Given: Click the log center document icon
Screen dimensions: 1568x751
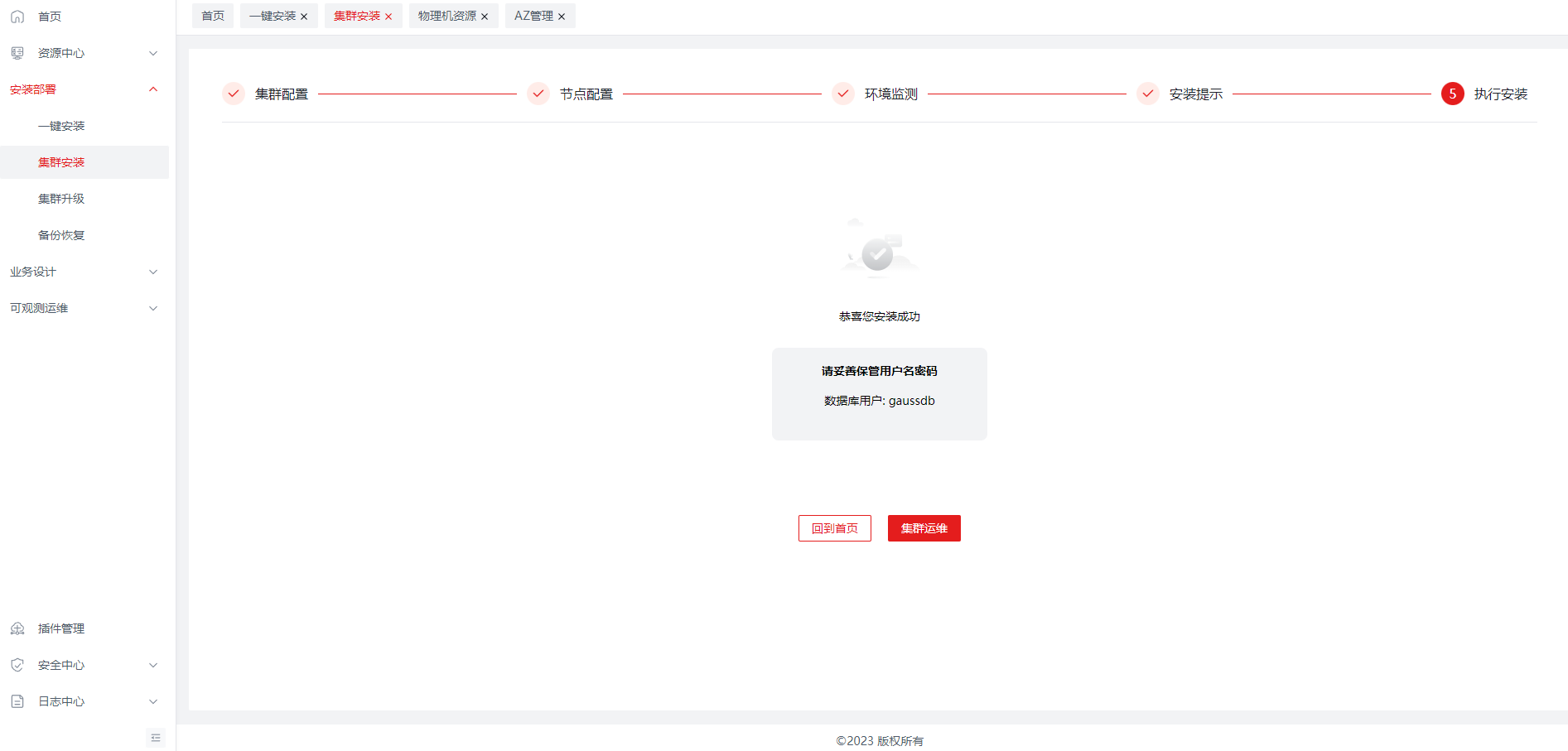Looking at the screenshot, I should coord(17,701).
